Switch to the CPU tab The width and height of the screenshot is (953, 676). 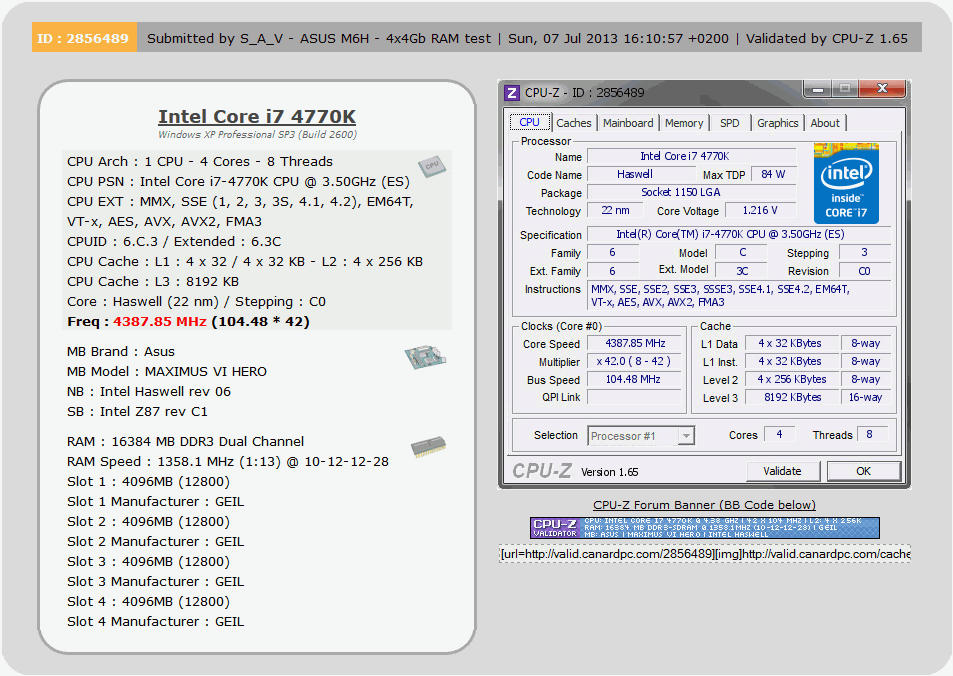(x=529, y=122)
